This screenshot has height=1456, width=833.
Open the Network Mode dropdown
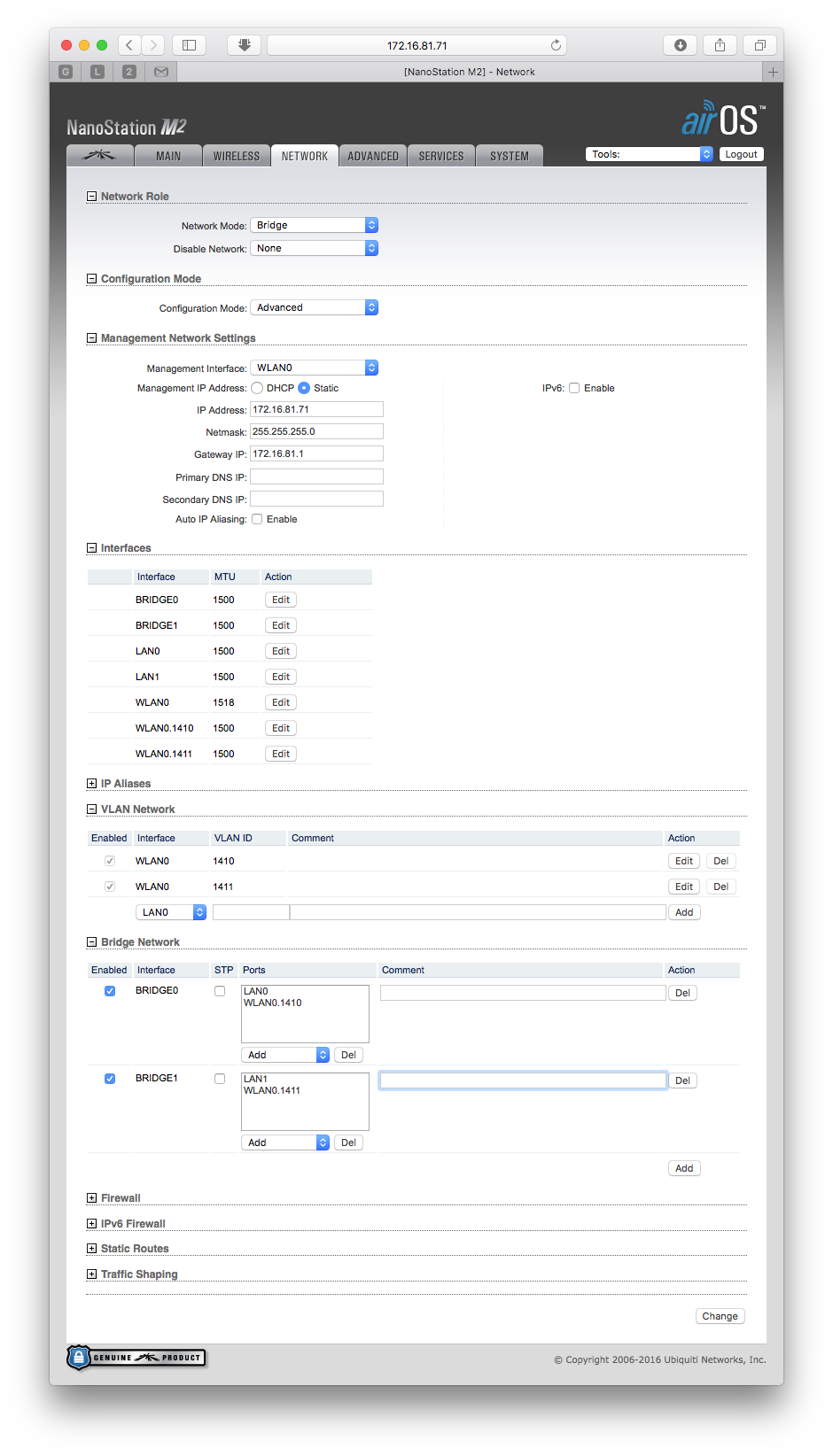coord(315,225)
